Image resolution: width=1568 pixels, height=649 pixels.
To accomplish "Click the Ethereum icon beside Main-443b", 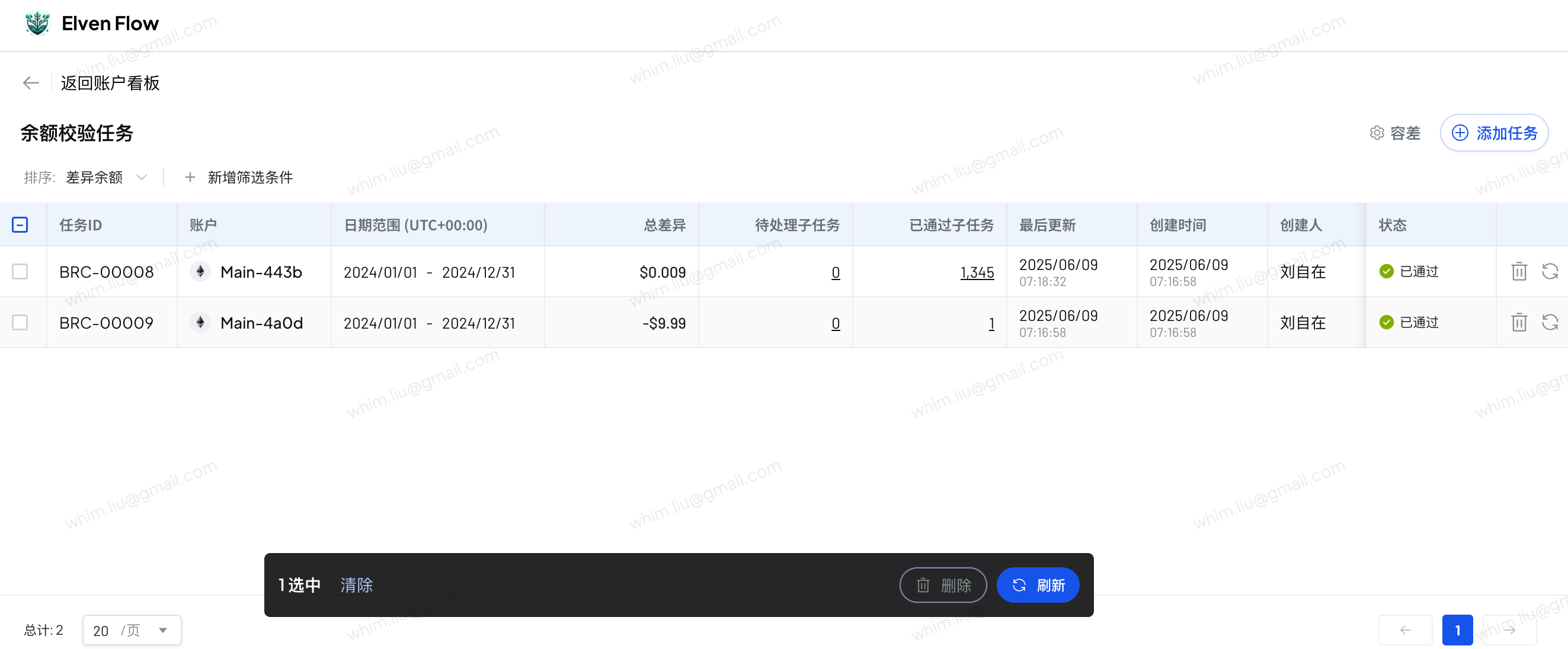I will (x=200, y=271).
